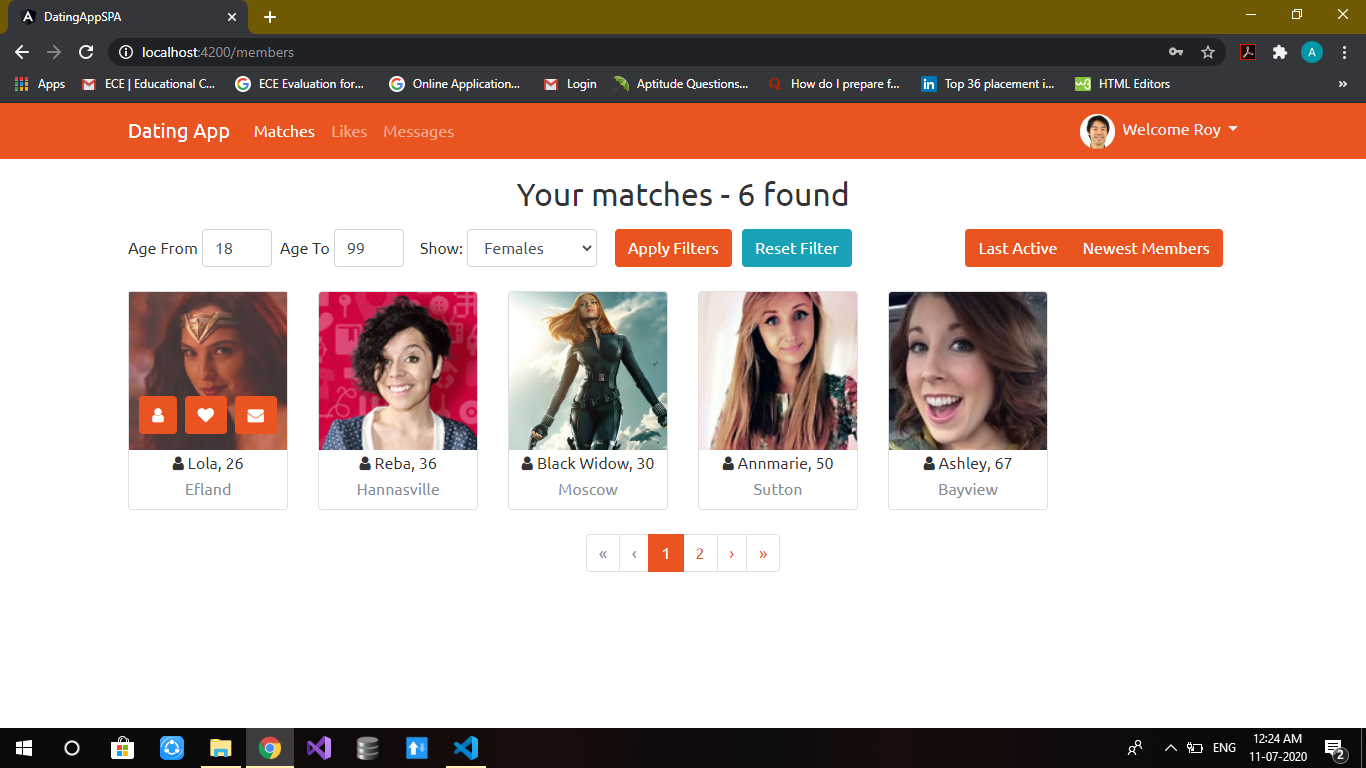Screen dimensions: 1366x768
Task: View Lola's profile via the person icon
Action: [x=158, y=415]
